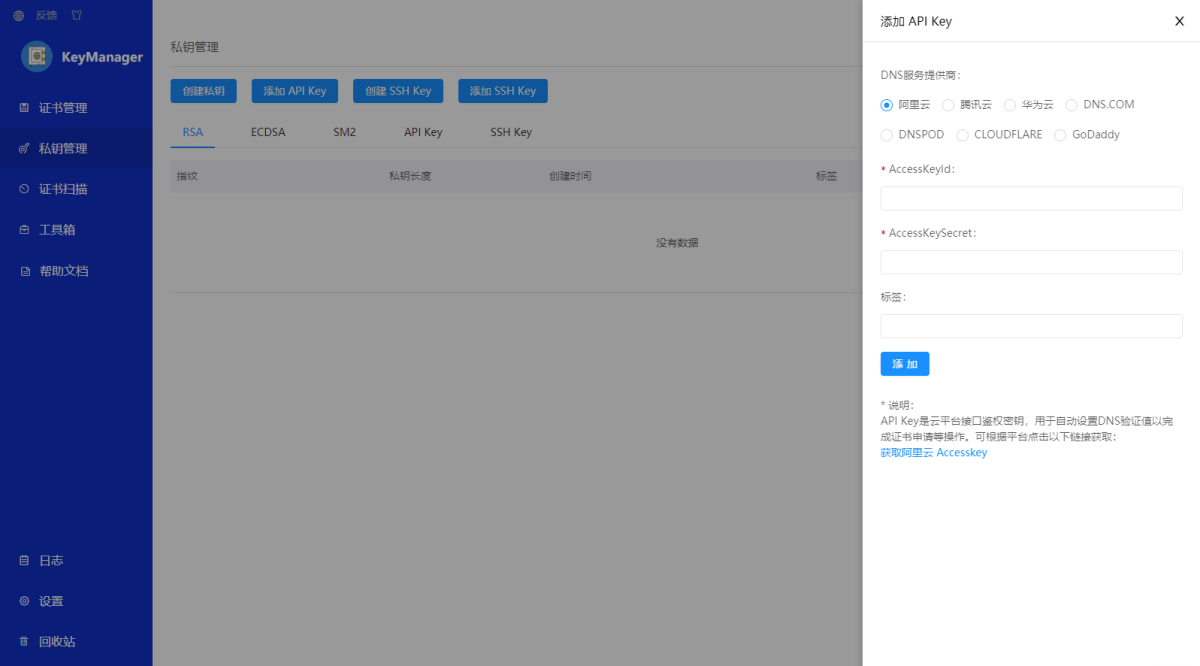This screenshot has height=666, width=1200.
Task: Open 证书扫描 in the sidebar
Action: (62, 189)
